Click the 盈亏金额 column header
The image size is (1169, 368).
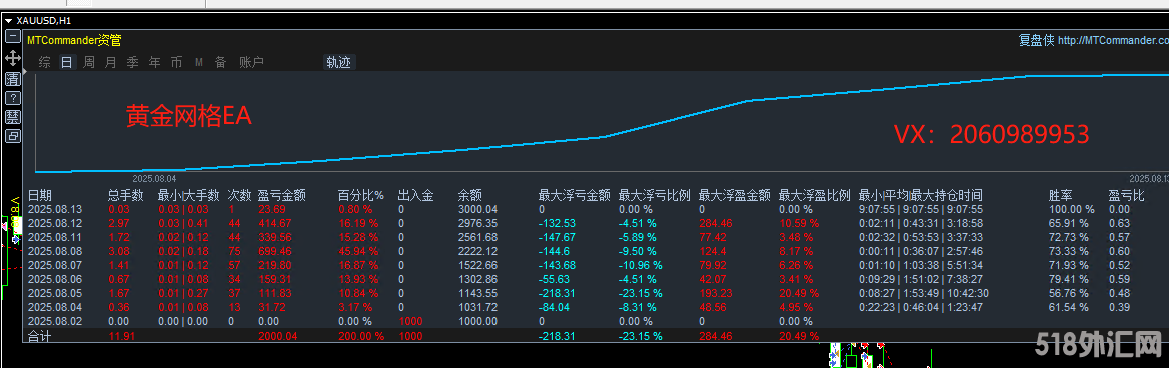pyautogui.click(x=281, y=196)
